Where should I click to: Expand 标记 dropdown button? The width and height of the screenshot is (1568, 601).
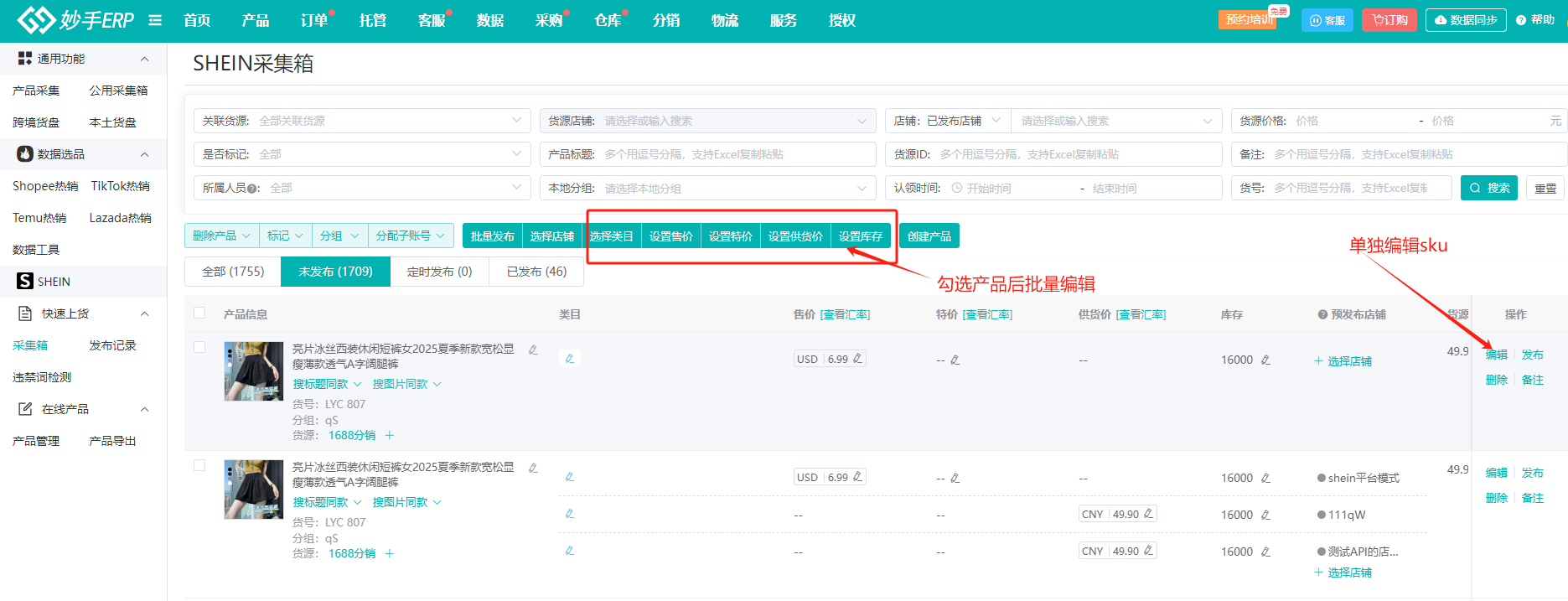click(286, 236)
